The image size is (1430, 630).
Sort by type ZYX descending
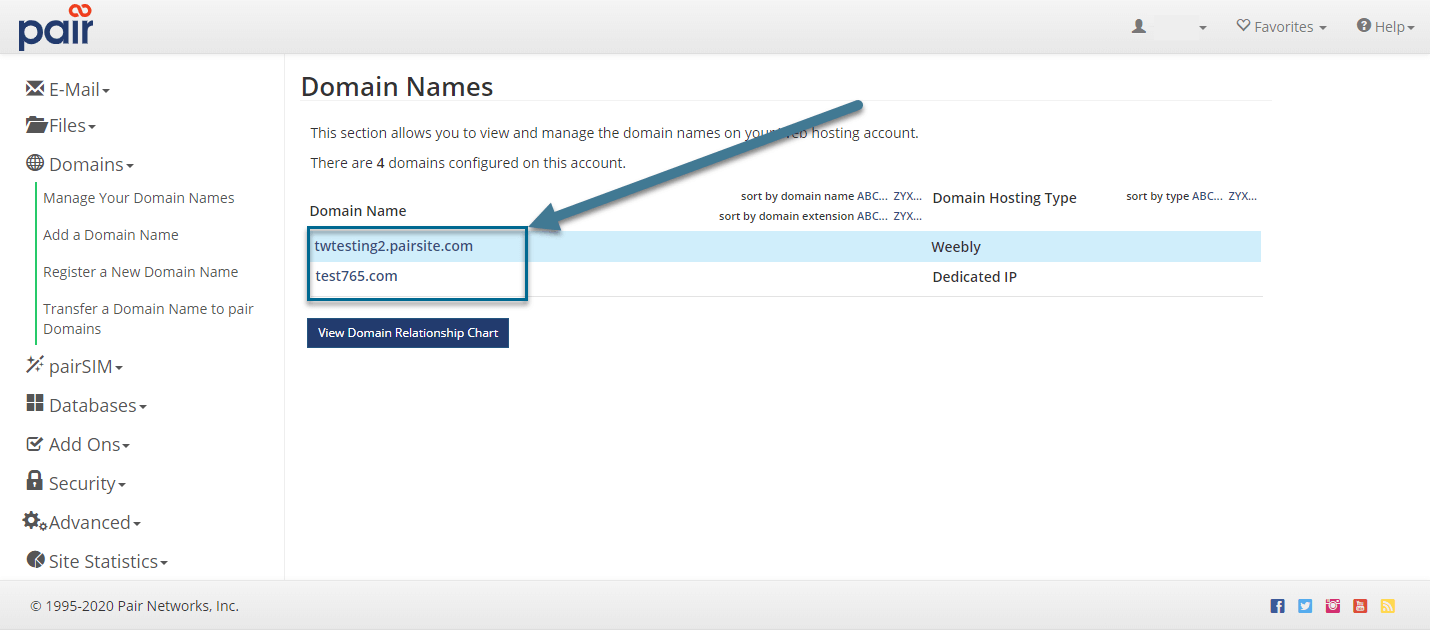click(1243, 196)
